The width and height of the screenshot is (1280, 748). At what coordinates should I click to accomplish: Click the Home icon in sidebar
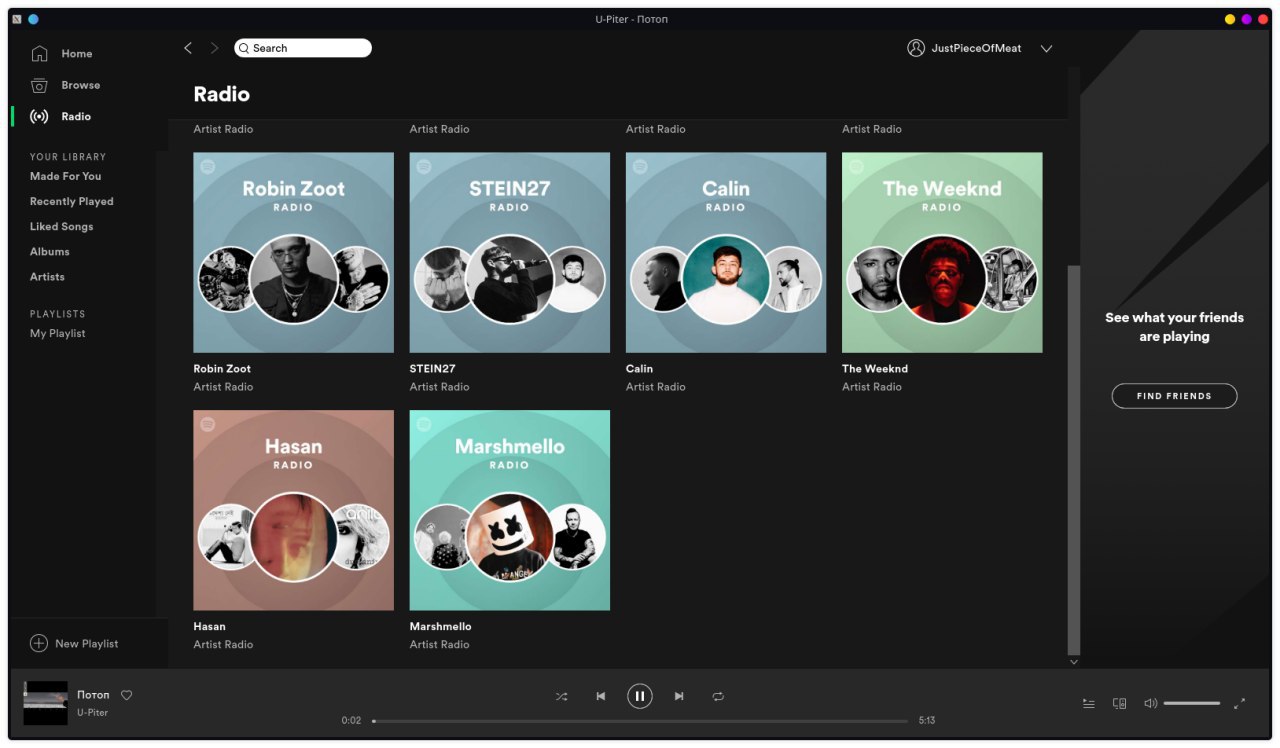39,54
